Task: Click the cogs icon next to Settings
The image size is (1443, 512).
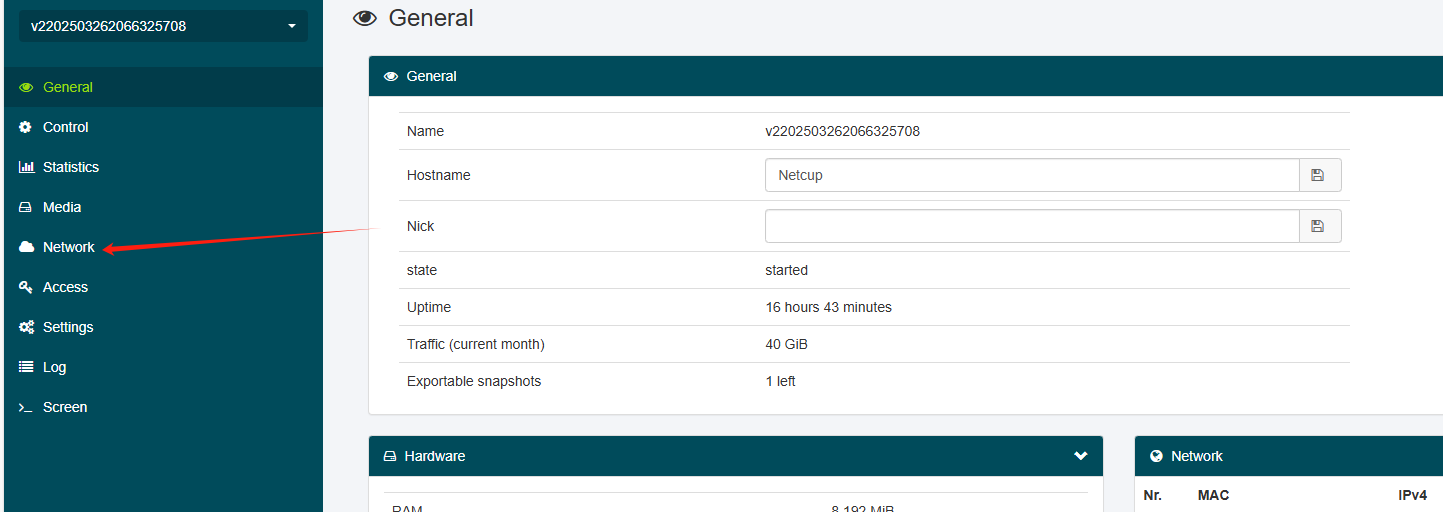Action: tap(26, 327)
